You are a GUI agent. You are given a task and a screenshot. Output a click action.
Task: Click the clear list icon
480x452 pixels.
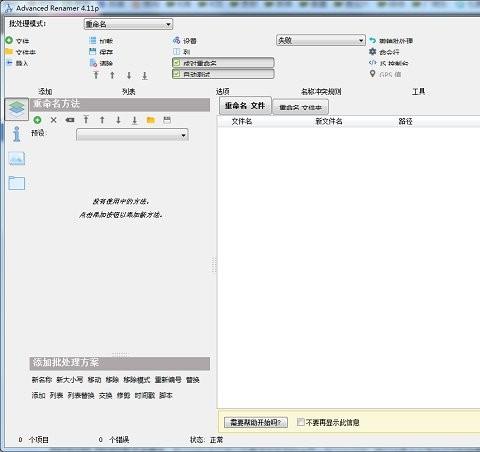(x=93, y=63)
